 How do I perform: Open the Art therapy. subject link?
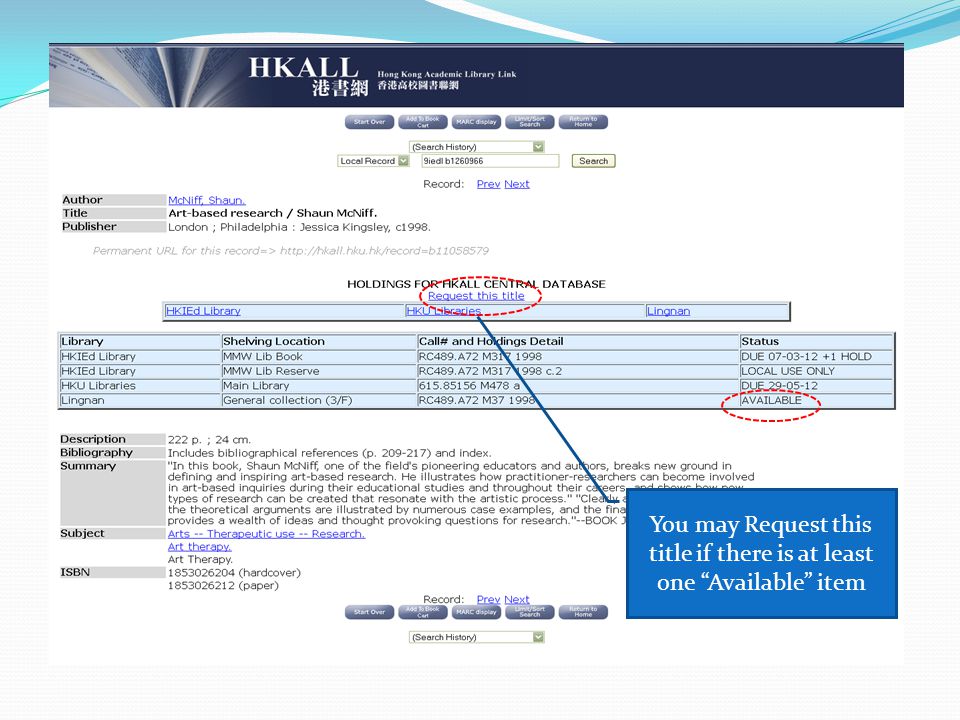(200, 547)
